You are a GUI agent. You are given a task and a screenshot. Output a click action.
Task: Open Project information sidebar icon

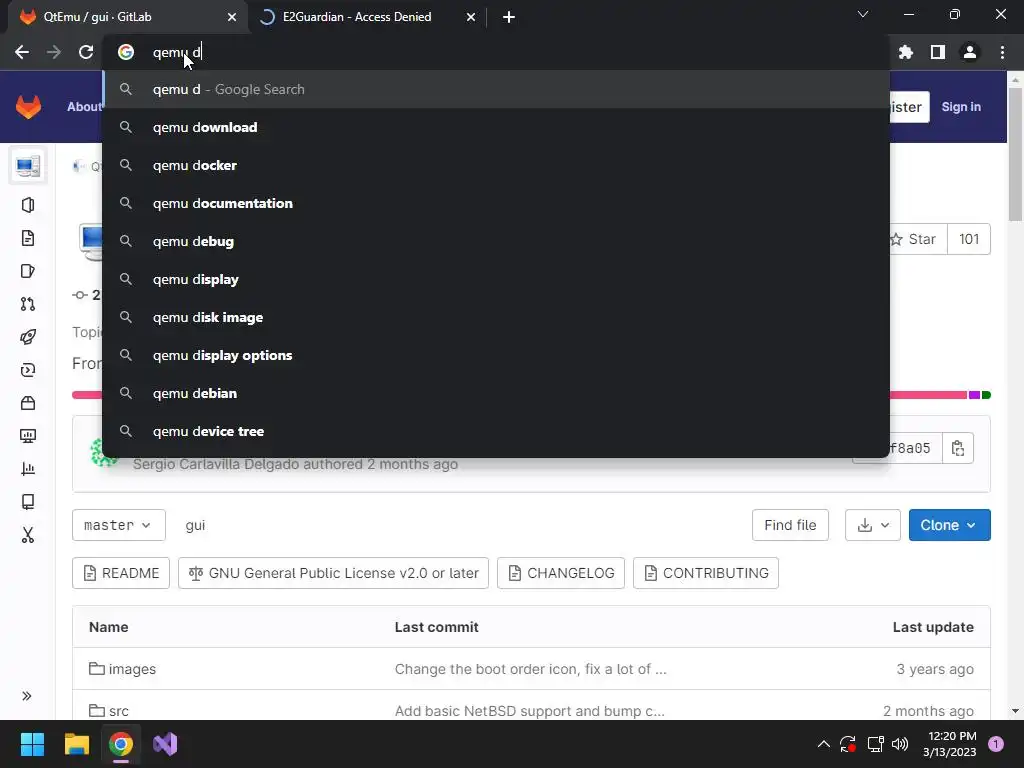pos(27,205)
